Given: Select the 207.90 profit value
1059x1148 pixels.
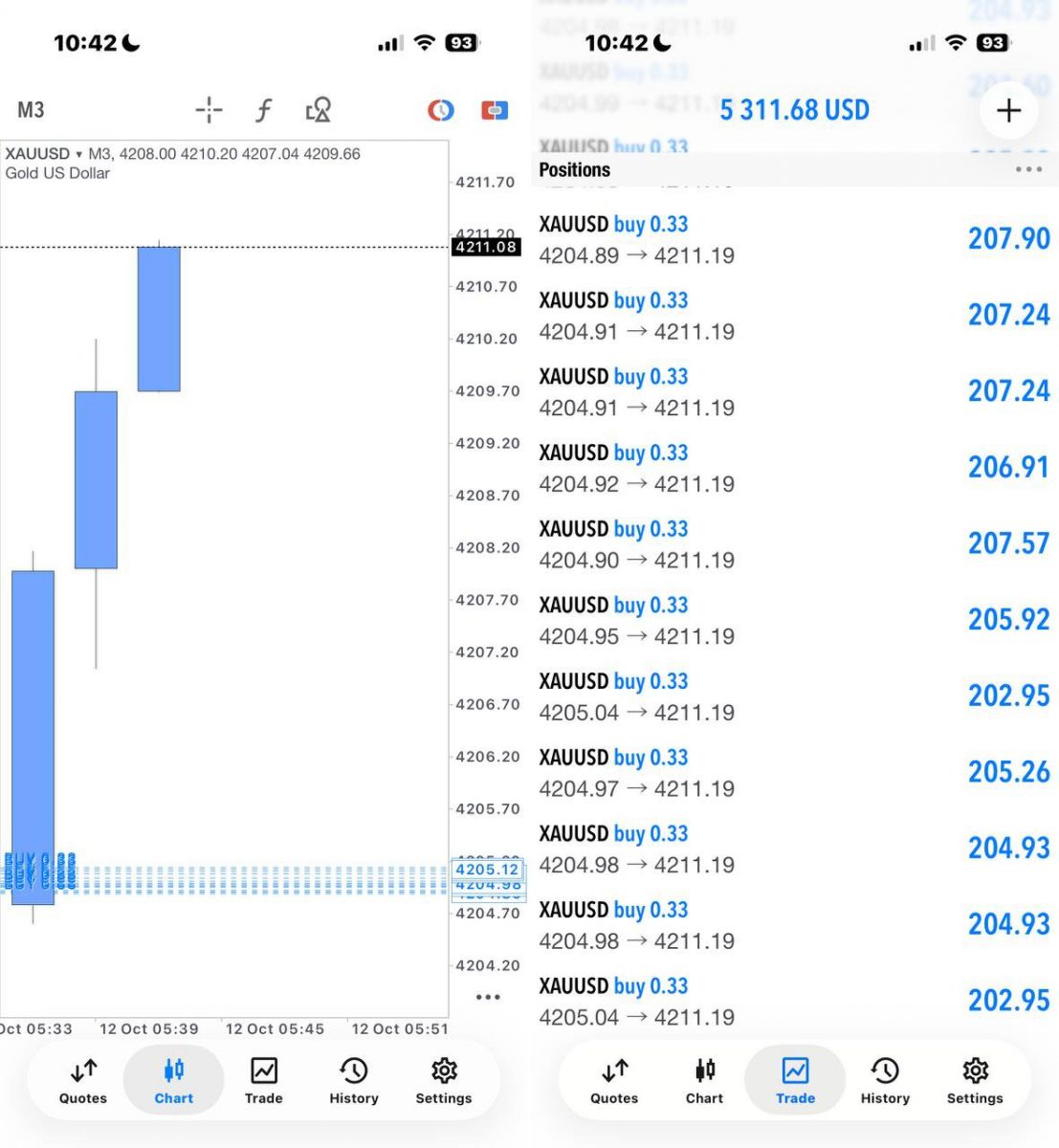Looking at the screenshot, I should [x=1009, y=238].
